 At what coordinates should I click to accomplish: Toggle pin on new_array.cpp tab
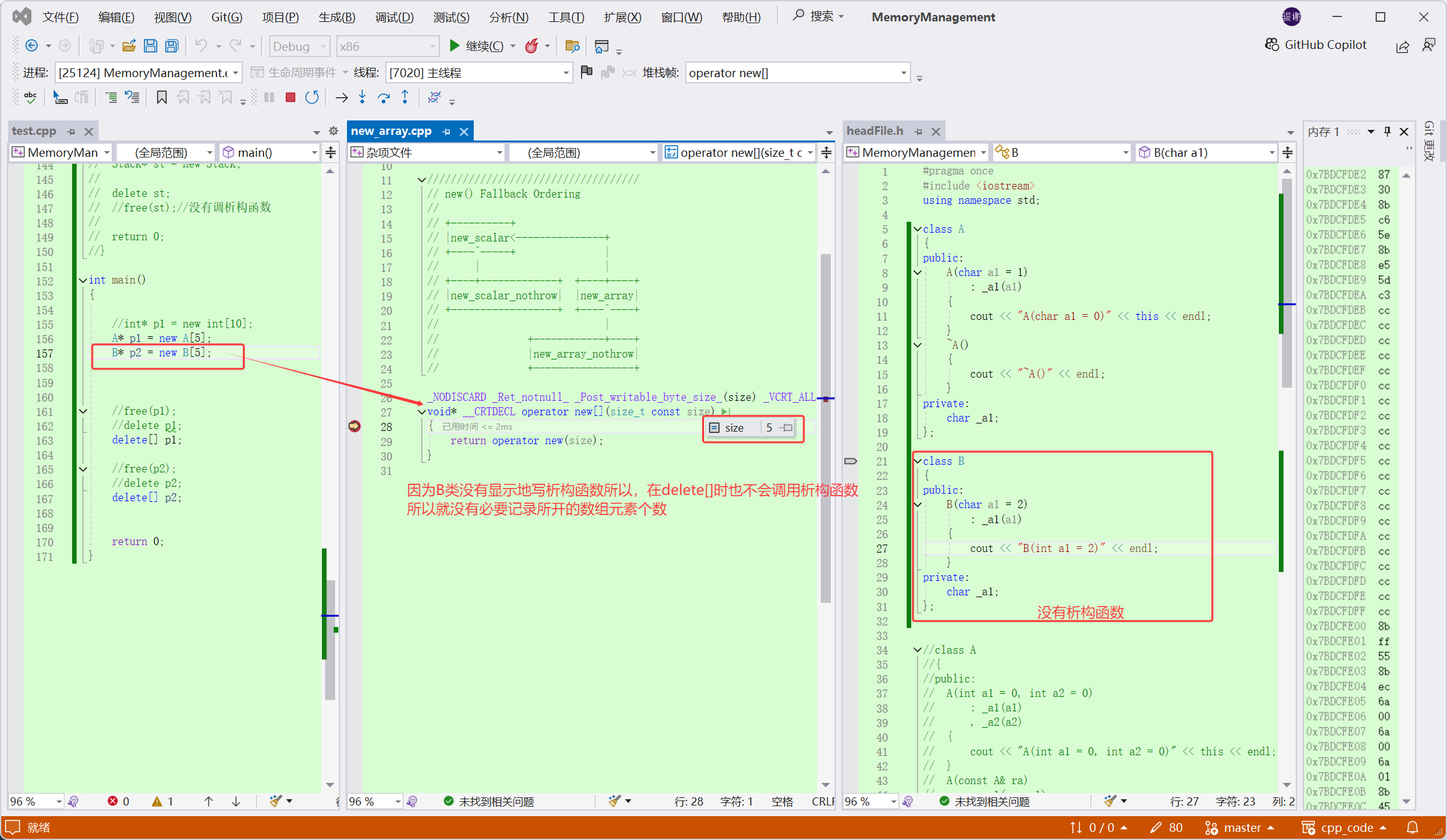(x=446, y=131)
